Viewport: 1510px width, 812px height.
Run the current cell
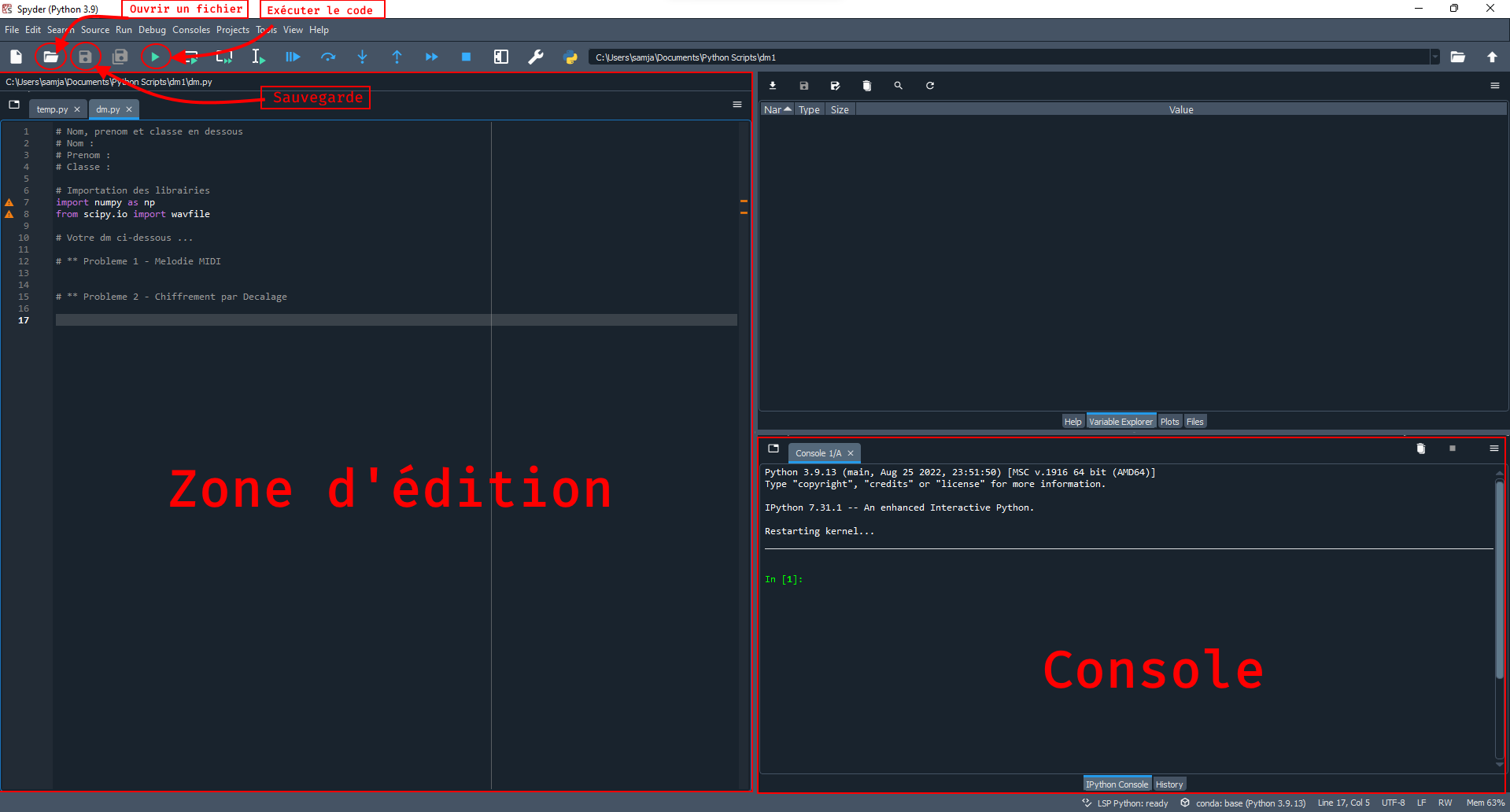tap(190, 57)
